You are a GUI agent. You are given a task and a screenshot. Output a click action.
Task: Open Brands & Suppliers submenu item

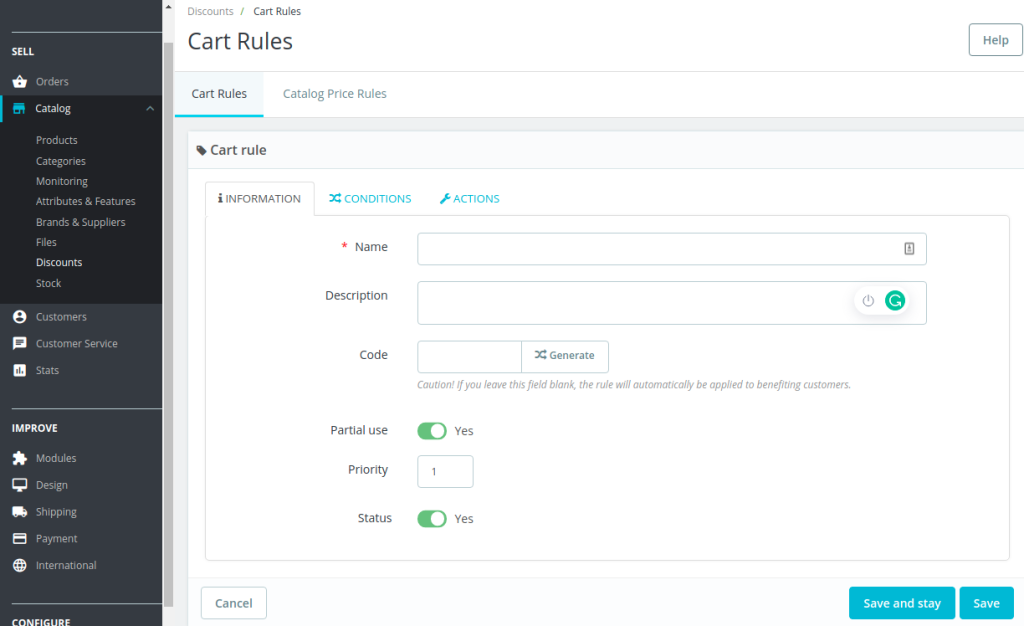click(80, 222)
